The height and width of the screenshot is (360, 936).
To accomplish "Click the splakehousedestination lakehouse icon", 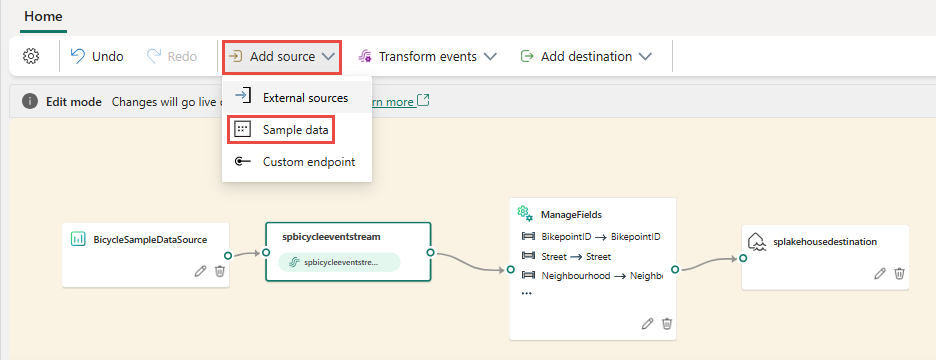I will [x=757, y=242].
